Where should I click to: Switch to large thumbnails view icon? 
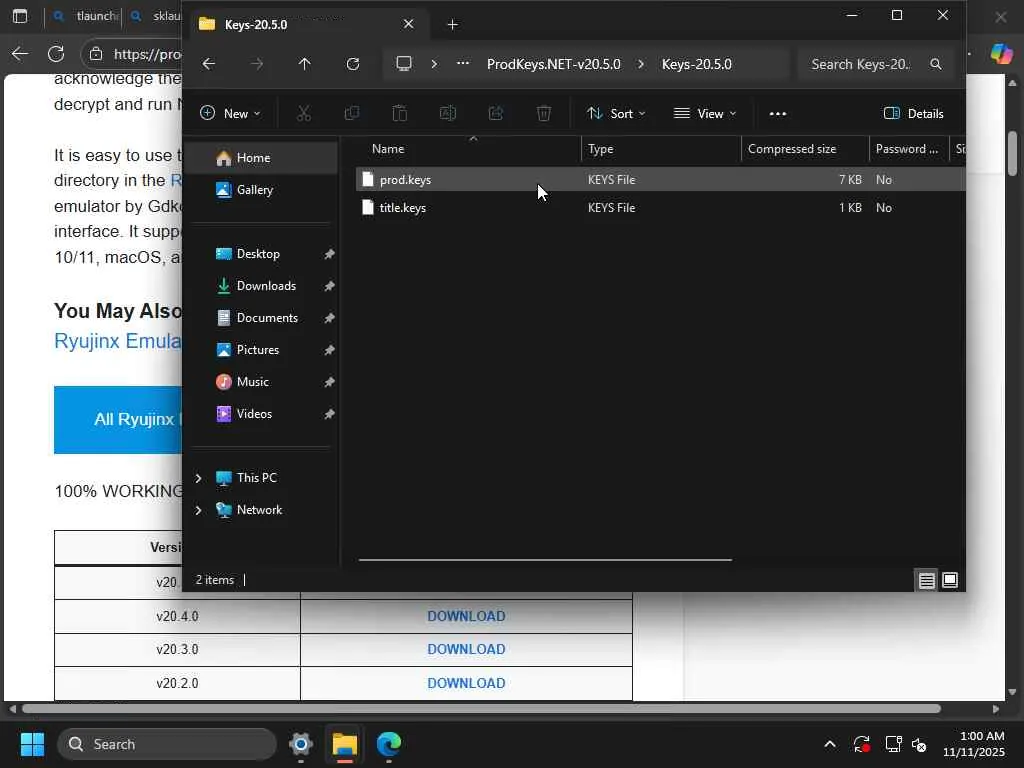pyautogui.click(x=950, y=580)
